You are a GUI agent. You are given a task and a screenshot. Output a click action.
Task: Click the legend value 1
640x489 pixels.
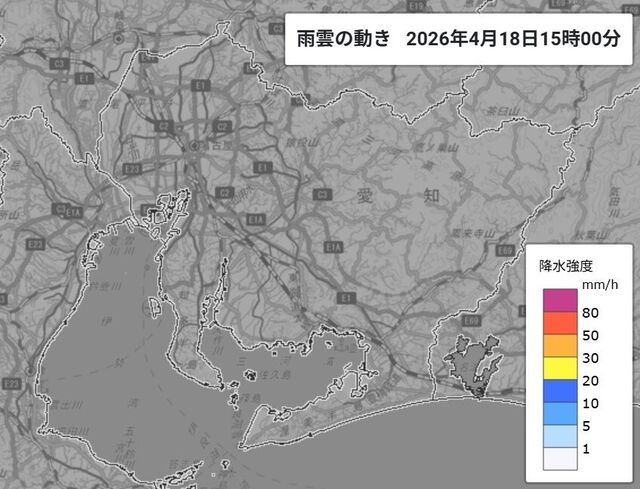(587, 449)
